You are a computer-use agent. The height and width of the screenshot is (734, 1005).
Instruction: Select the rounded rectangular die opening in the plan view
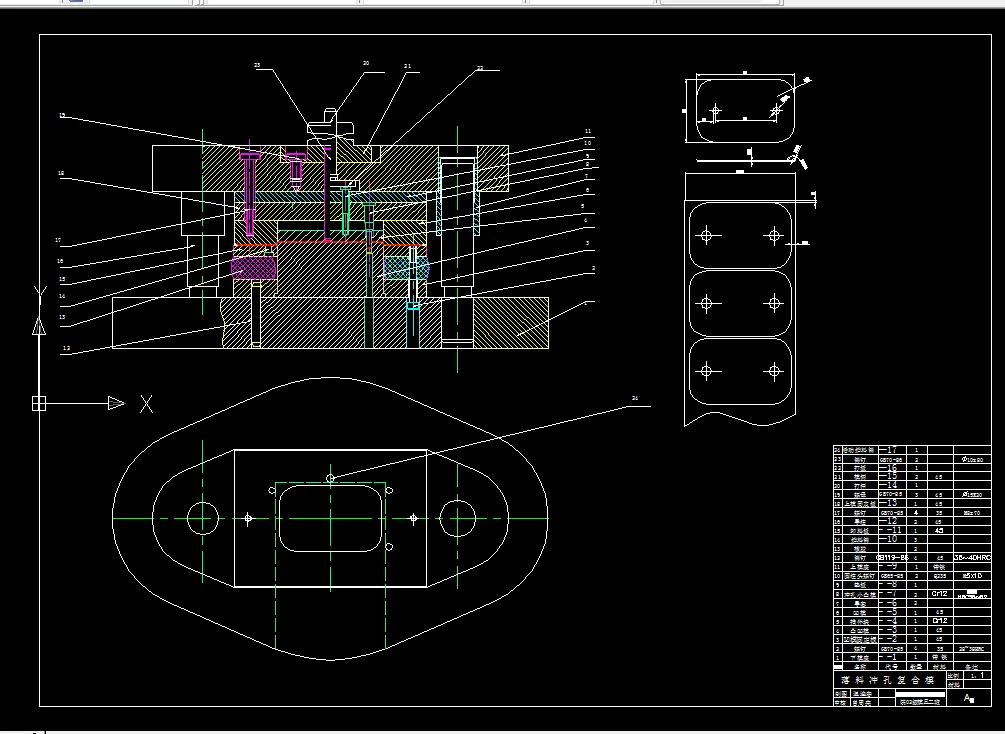[331, 518]
